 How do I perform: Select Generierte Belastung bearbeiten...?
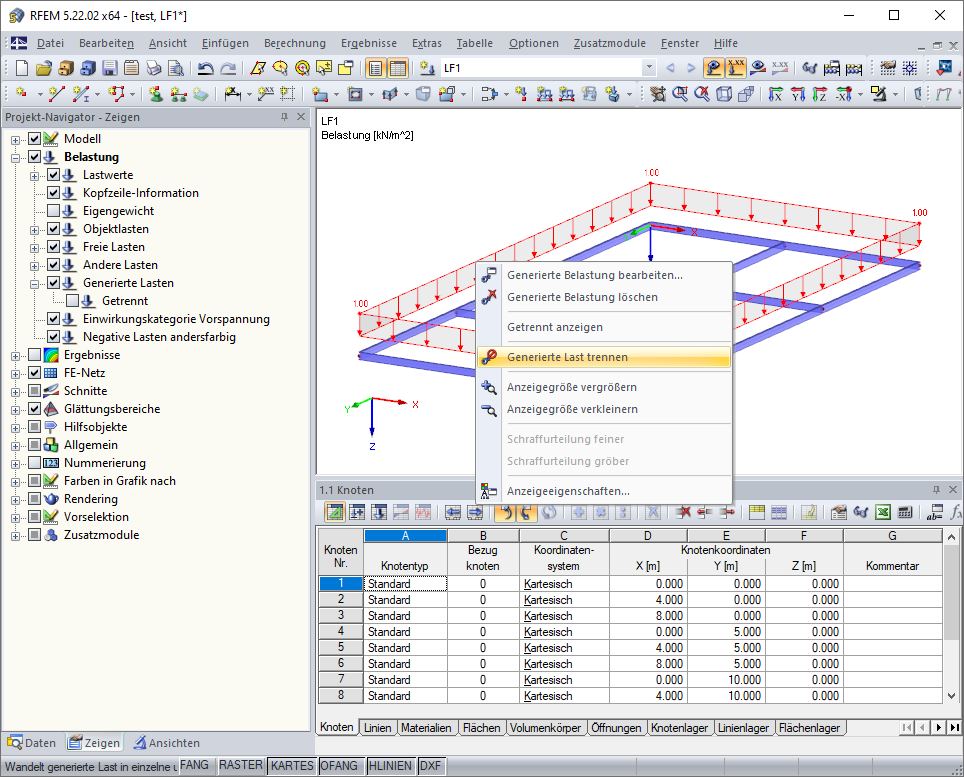pos(604,275)
